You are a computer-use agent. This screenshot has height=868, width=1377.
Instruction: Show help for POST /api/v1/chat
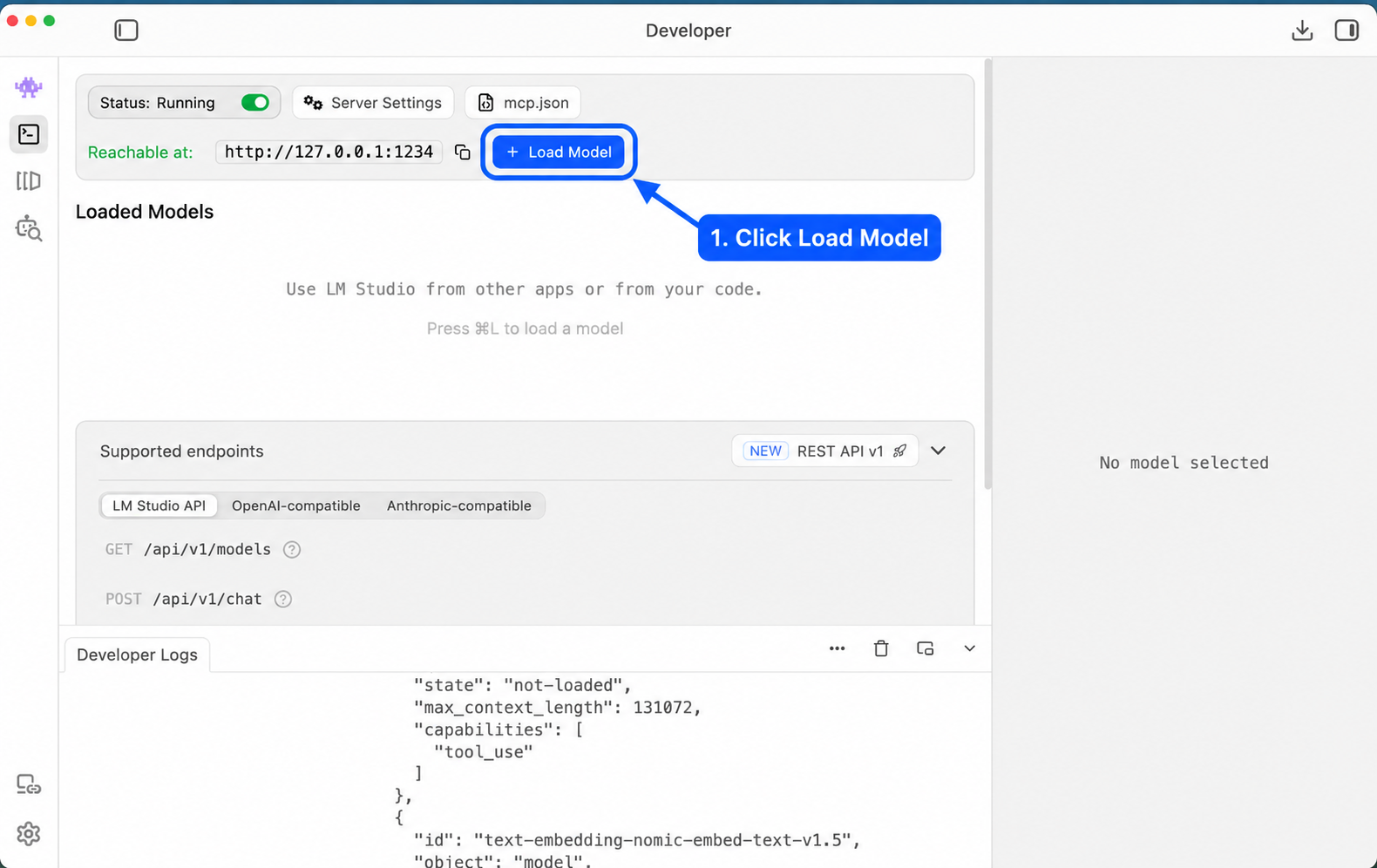283,600
